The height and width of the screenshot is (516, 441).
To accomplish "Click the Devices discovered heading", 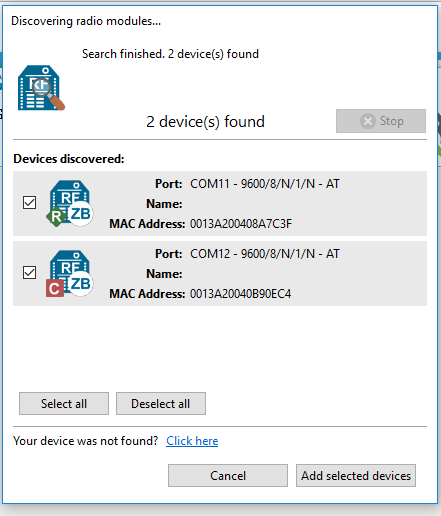I will coord(69,159).
